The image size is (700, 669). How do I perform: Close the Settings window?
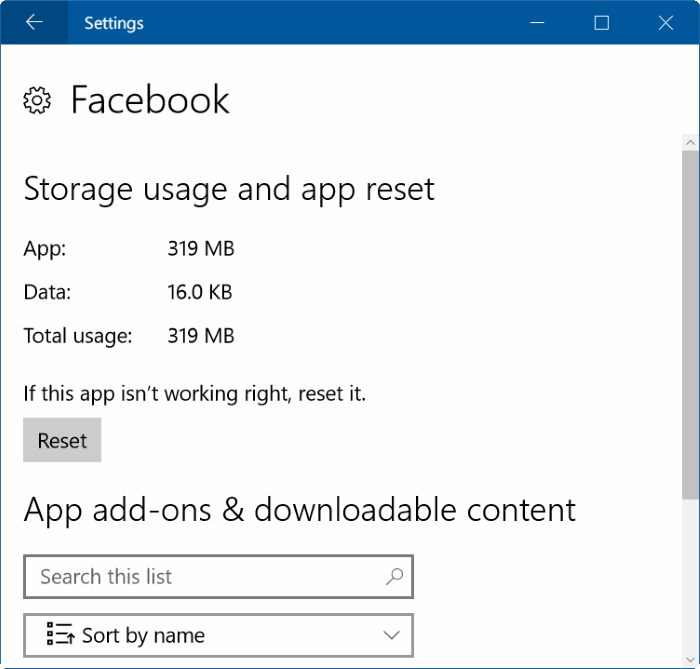click(x=666, y=22)
